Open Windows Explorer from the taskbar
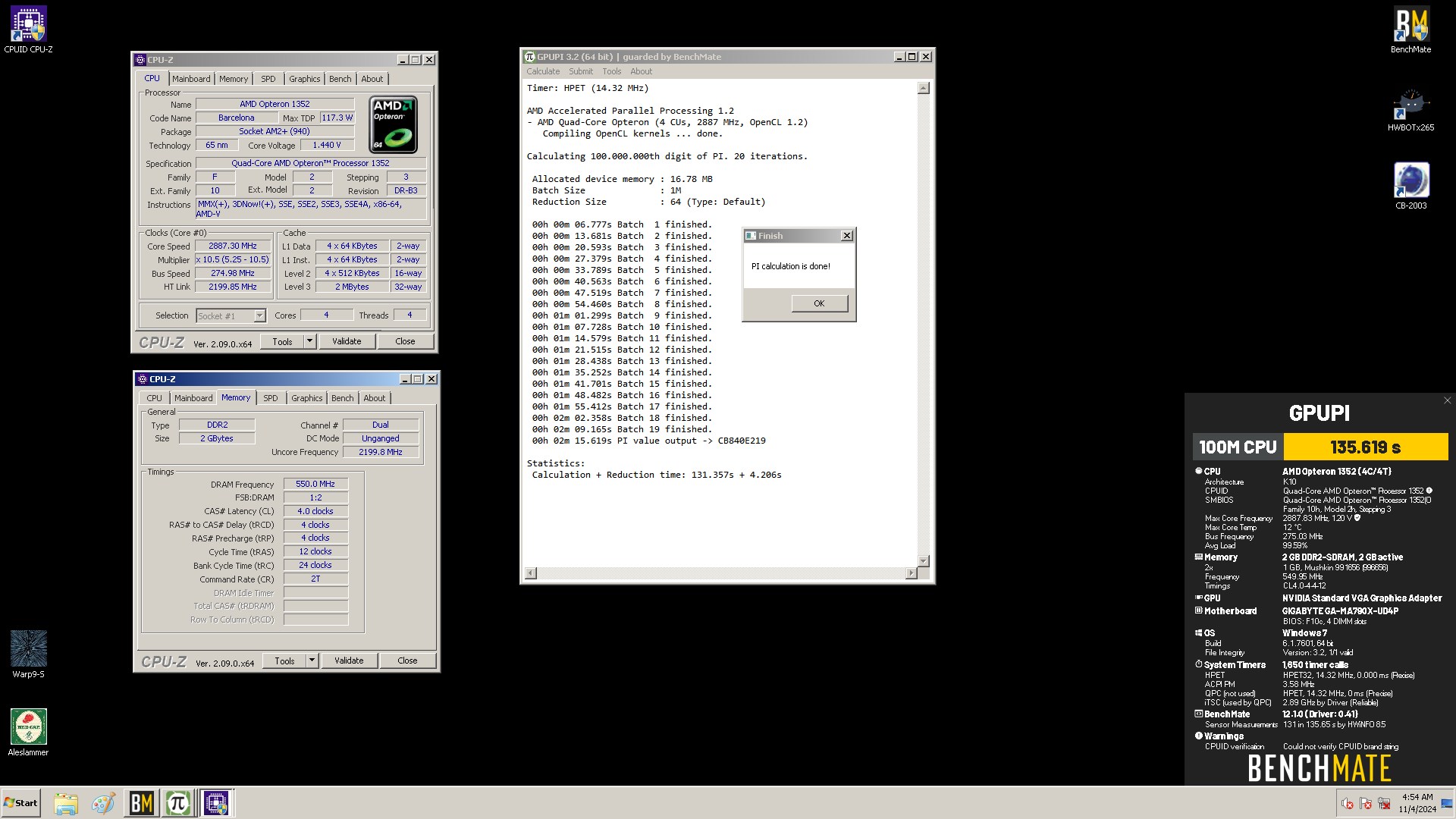This screenshot has height=819, width=1456. pyautogui.click(x=66, y=803)
